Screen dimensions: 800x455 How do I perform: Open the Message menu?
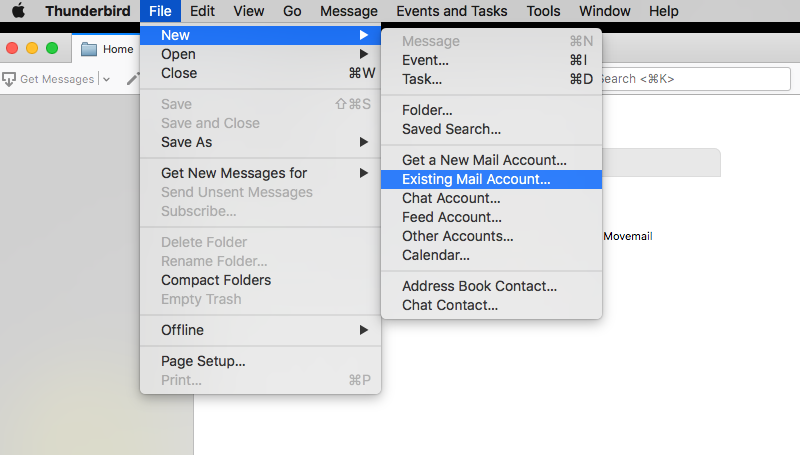[x=349, y=11]
